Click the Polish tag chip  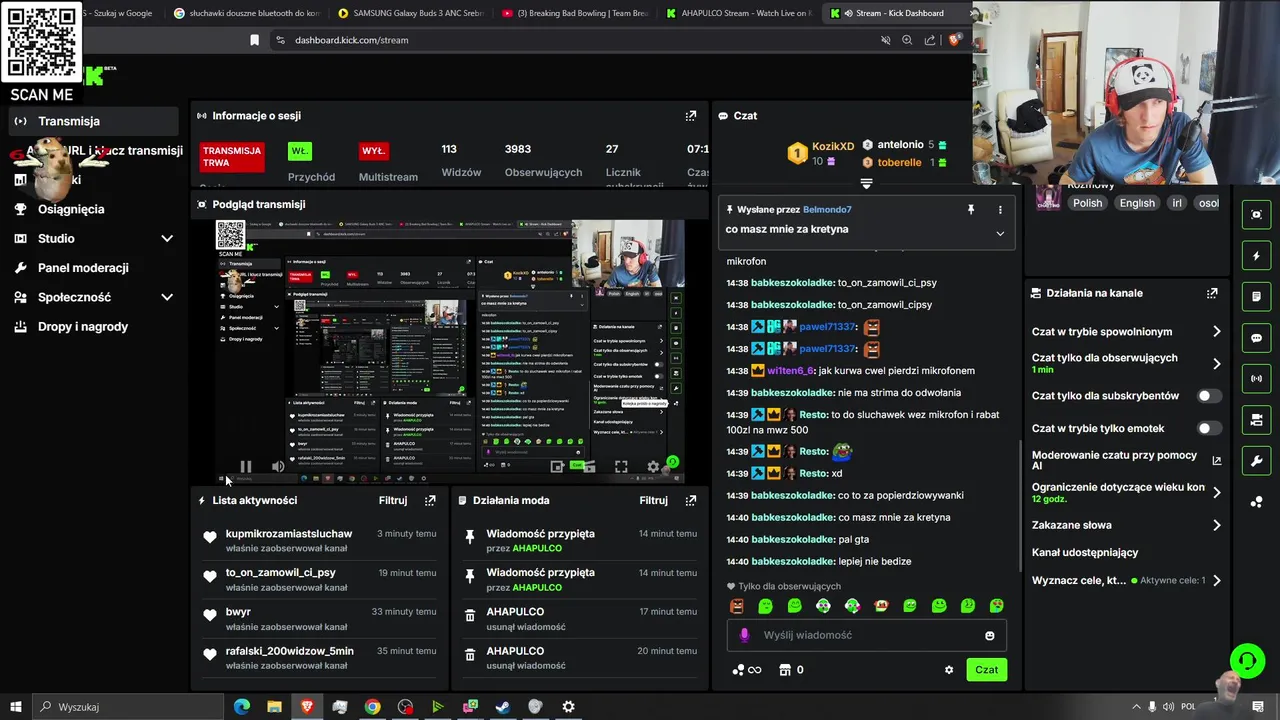point(1087,203)
